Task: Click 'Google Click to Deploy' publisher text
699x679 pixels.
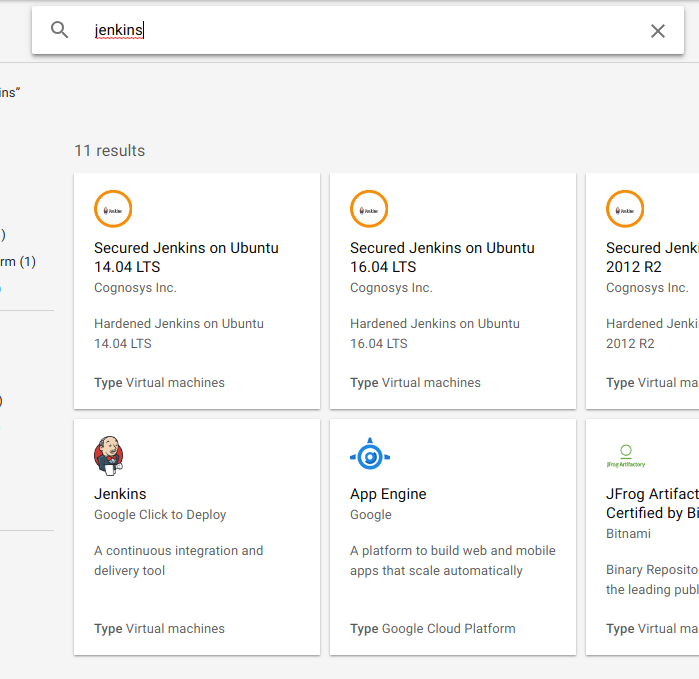Action: click(x=160, y=514)
